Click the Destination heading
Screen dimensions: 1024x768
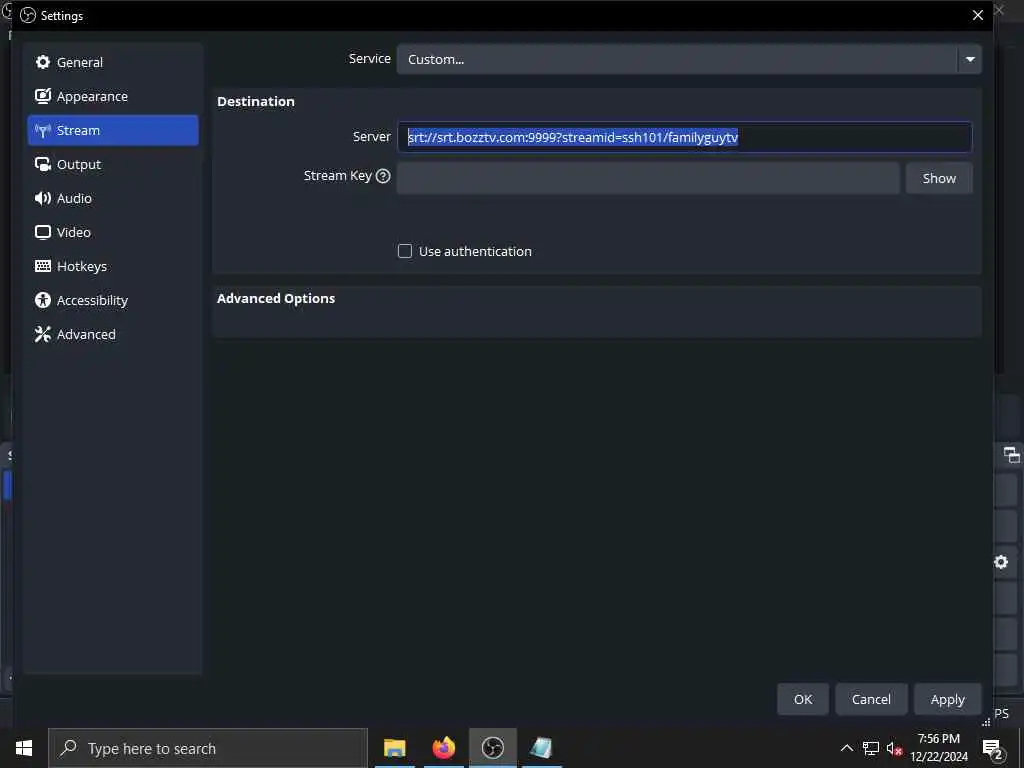tap(255, 101)
